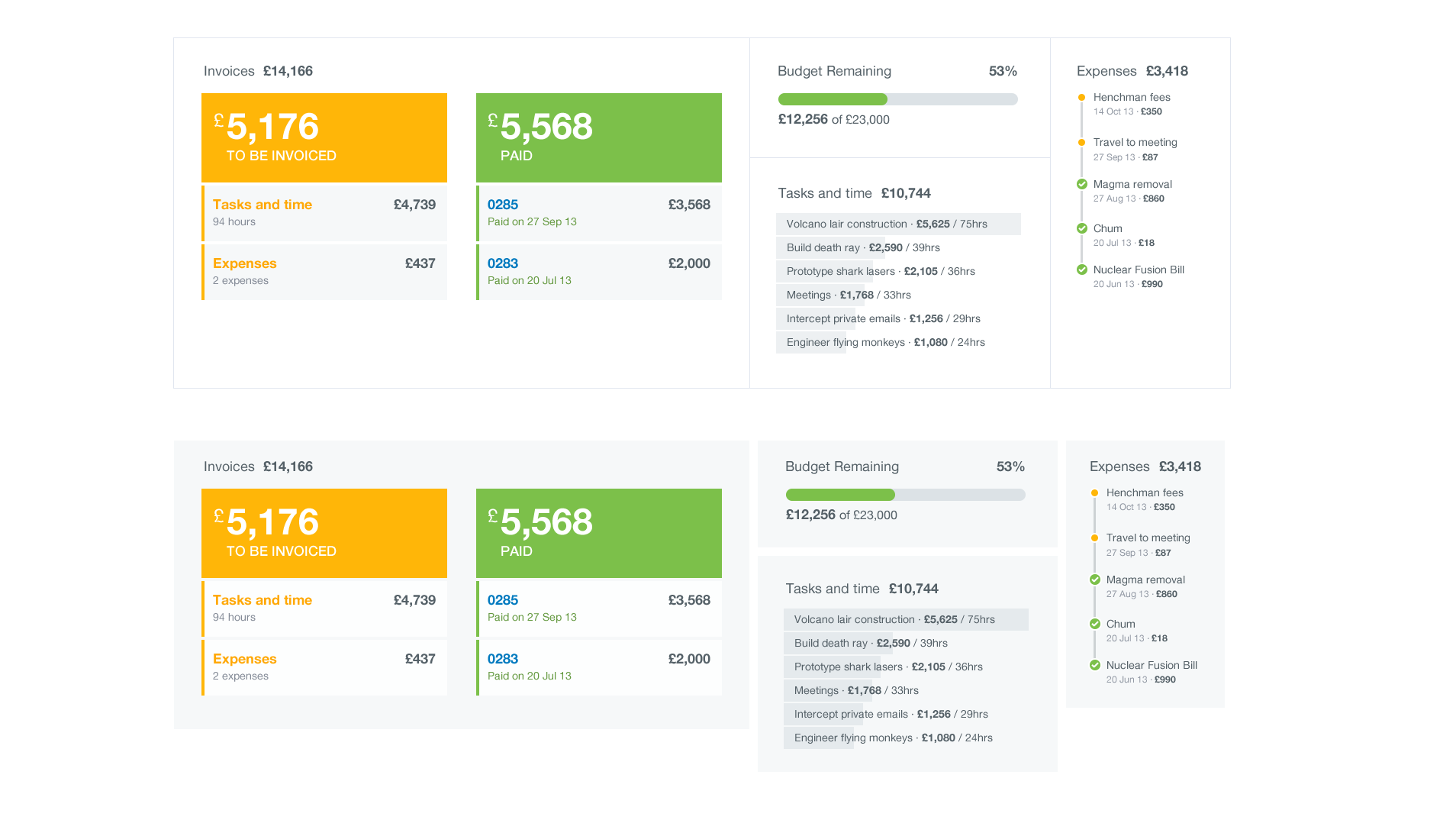Image resolution: width=1456 pixels, height=820 pixels.
Task: Open invoice 0285 in the upper bordered panel
Action: pyautogui.click(x=502, y=205)
